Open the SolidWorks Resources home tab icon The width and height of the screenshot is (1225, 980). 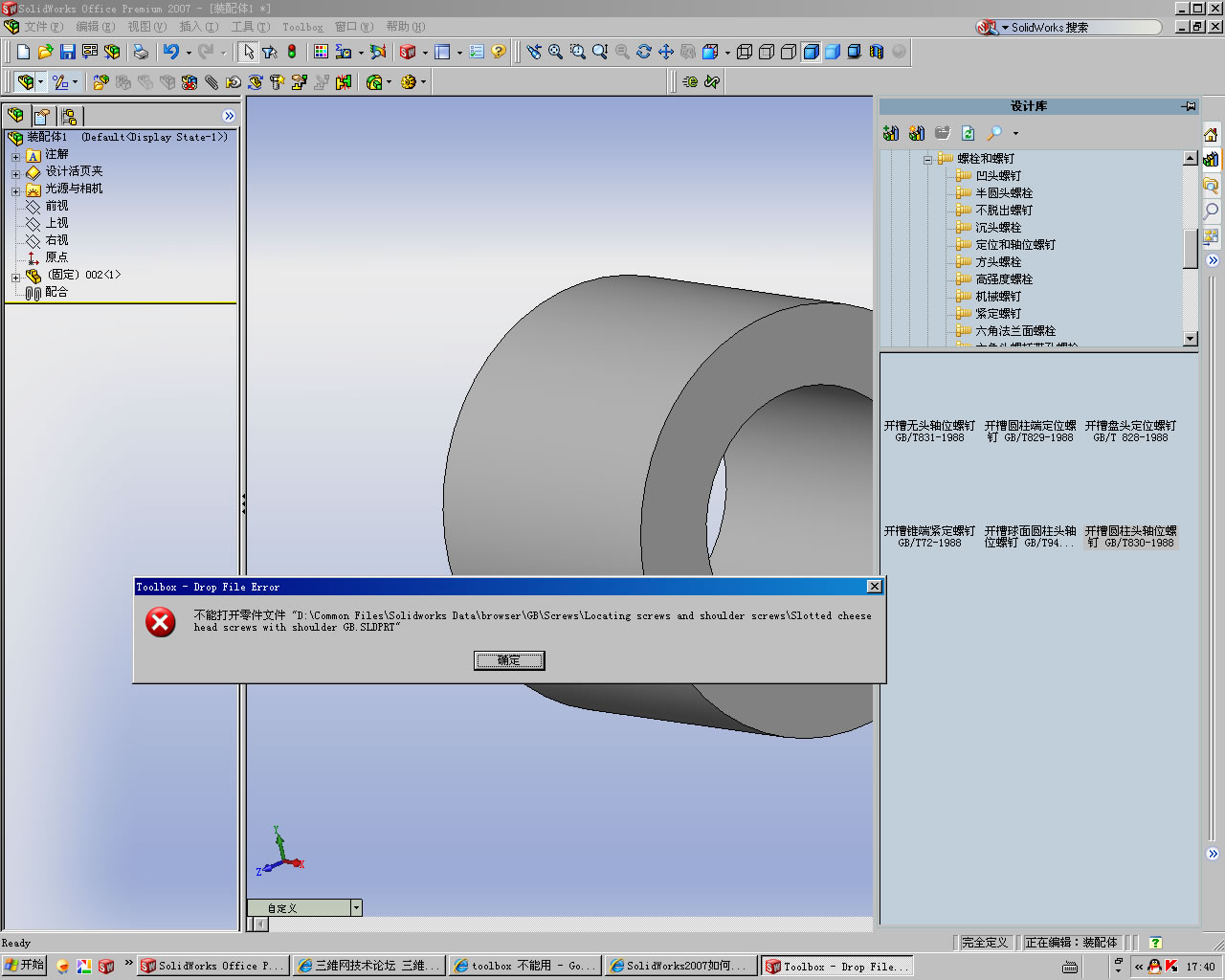tap(1211, 134)
